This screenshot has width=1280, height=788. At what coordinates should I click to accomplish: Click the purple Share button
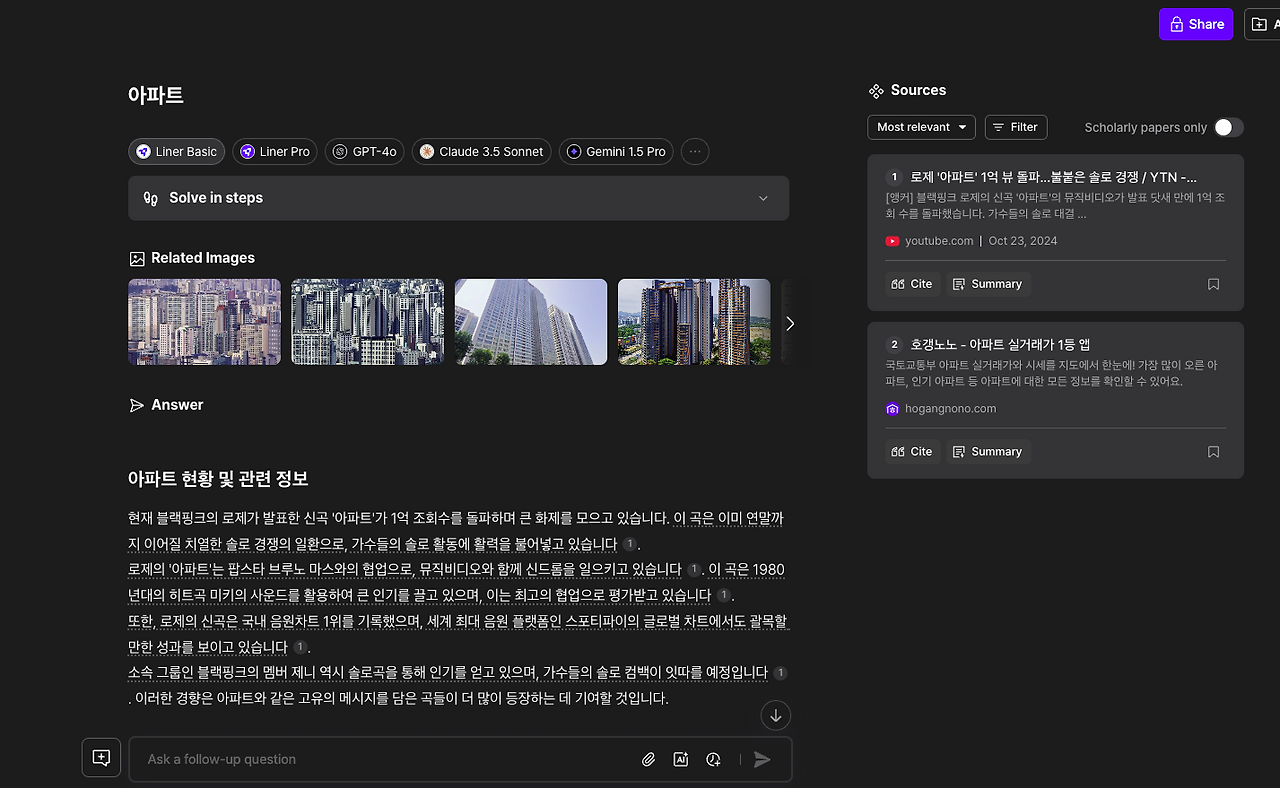tap(1196, 24)
